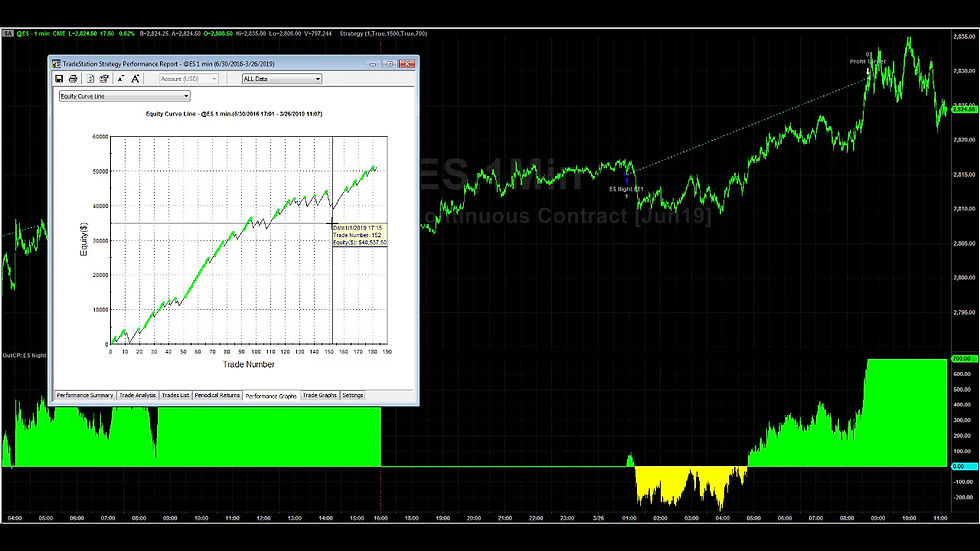980x551 pixels.
Task: Open report settings icon in toolbar
Action: tap(104, 79)
